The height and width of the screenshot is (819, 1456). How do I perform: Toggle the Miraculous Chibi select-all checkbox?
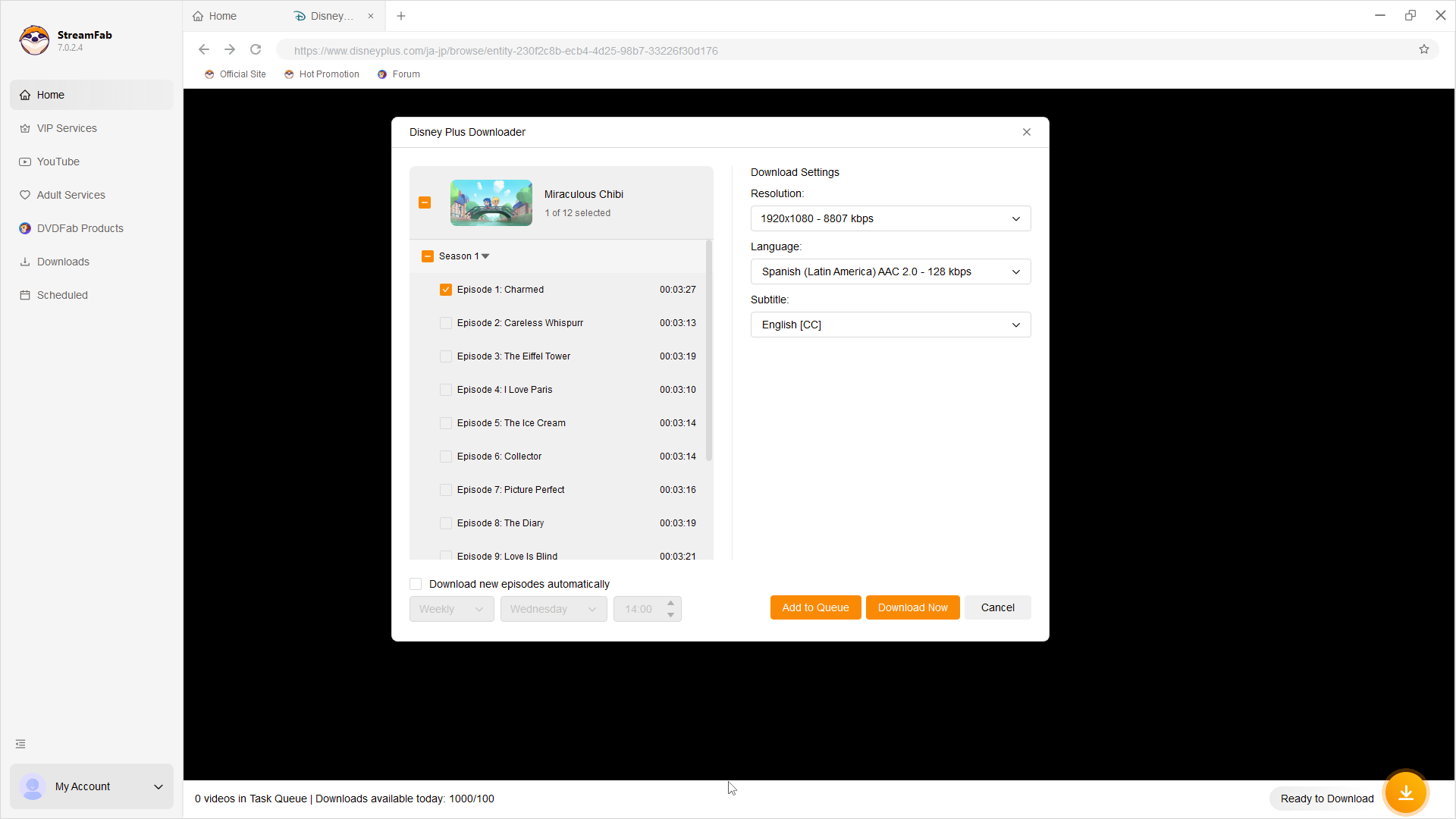coord(425,202)
